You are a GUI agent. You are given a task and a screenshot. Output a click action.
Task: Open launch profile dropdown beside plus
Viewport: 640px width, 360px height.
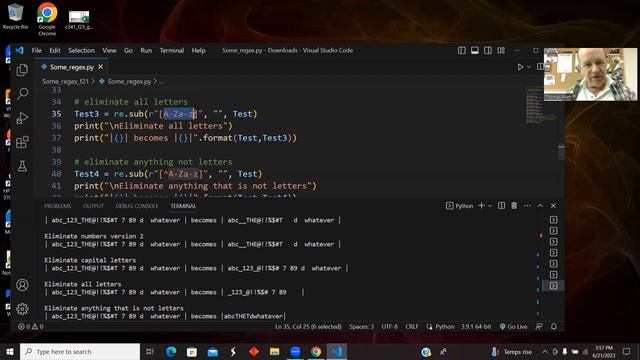[x=490, y=206]
